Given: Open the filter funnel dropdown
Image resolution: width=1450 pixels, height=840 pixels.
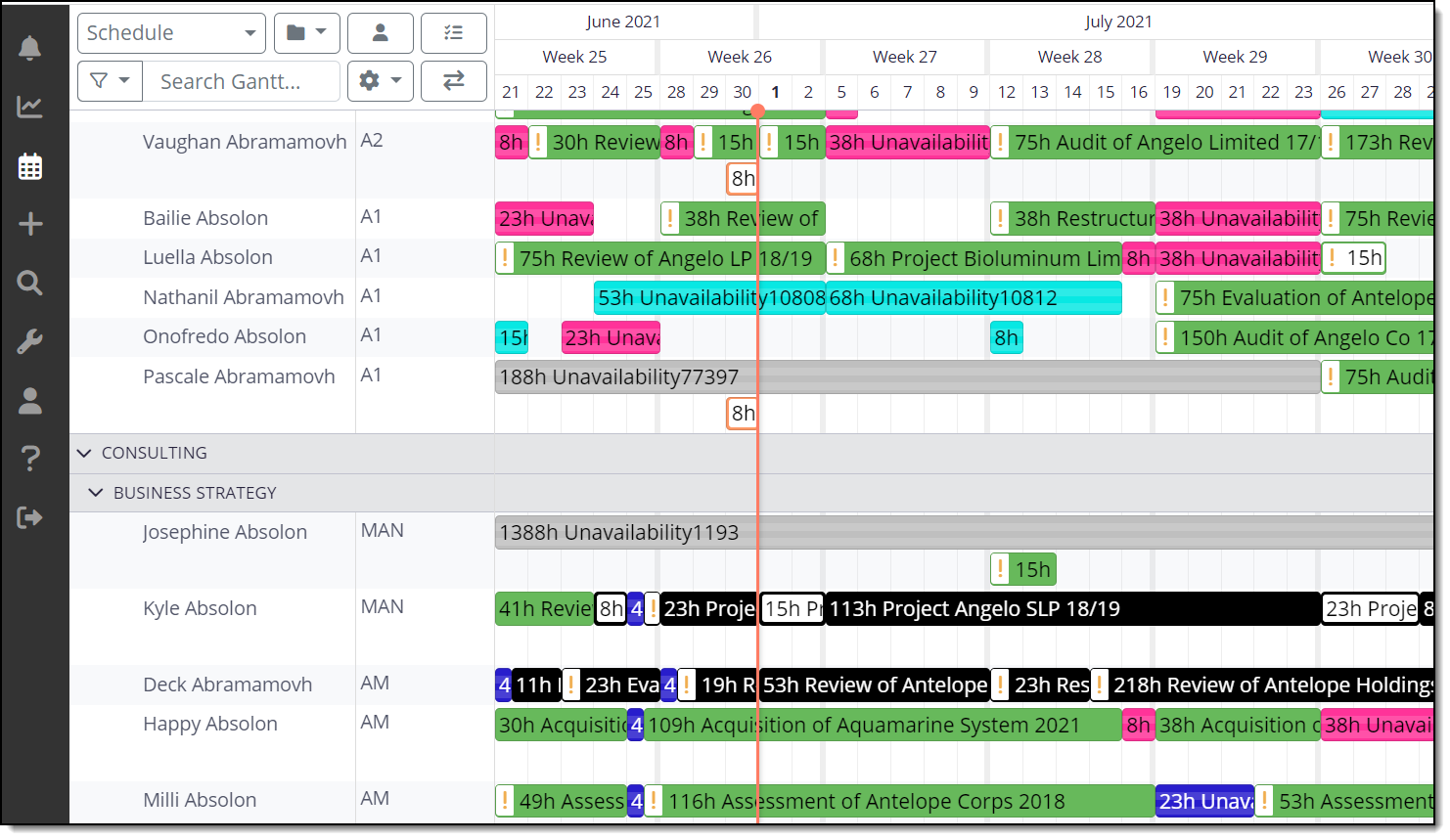Looking at the screenshot, I should click(110, 81).
